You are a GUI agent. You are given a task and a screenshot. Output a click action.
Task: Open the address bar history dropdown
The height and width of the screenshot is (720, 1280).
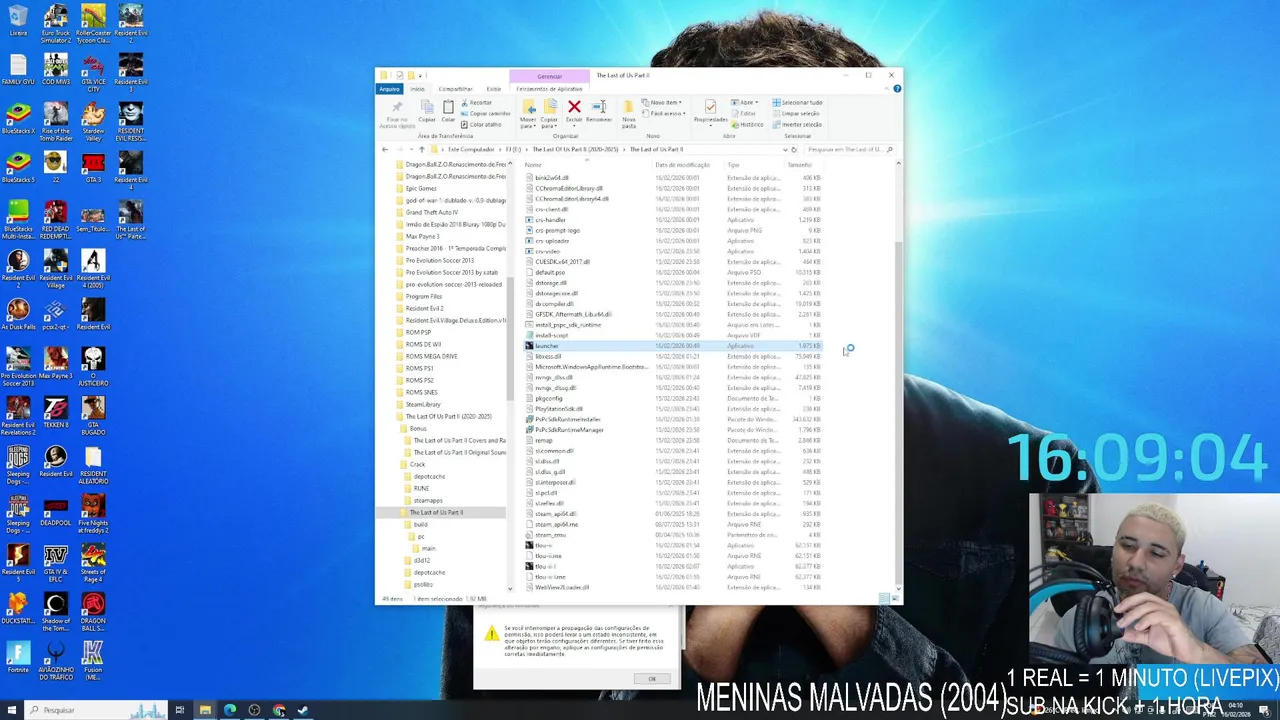coord(784,150)
